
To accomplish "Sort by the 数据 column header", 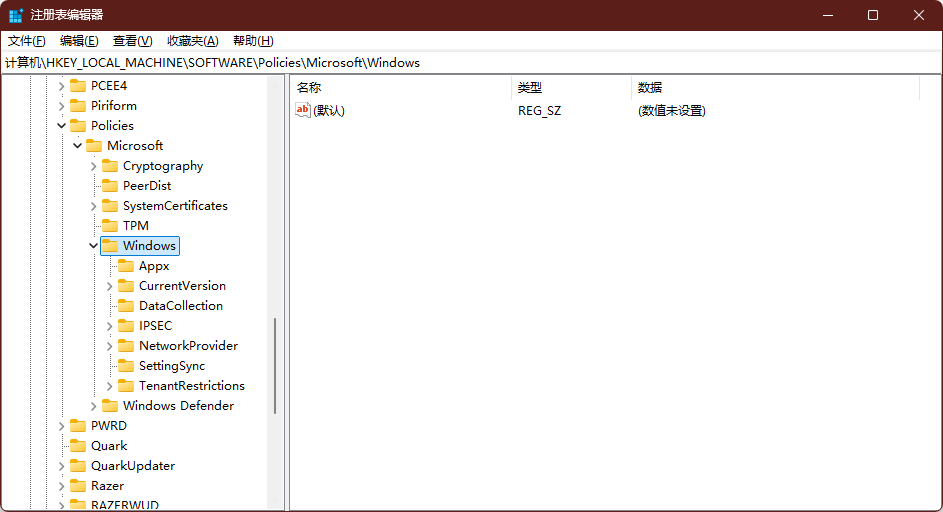I will point(775,88).
